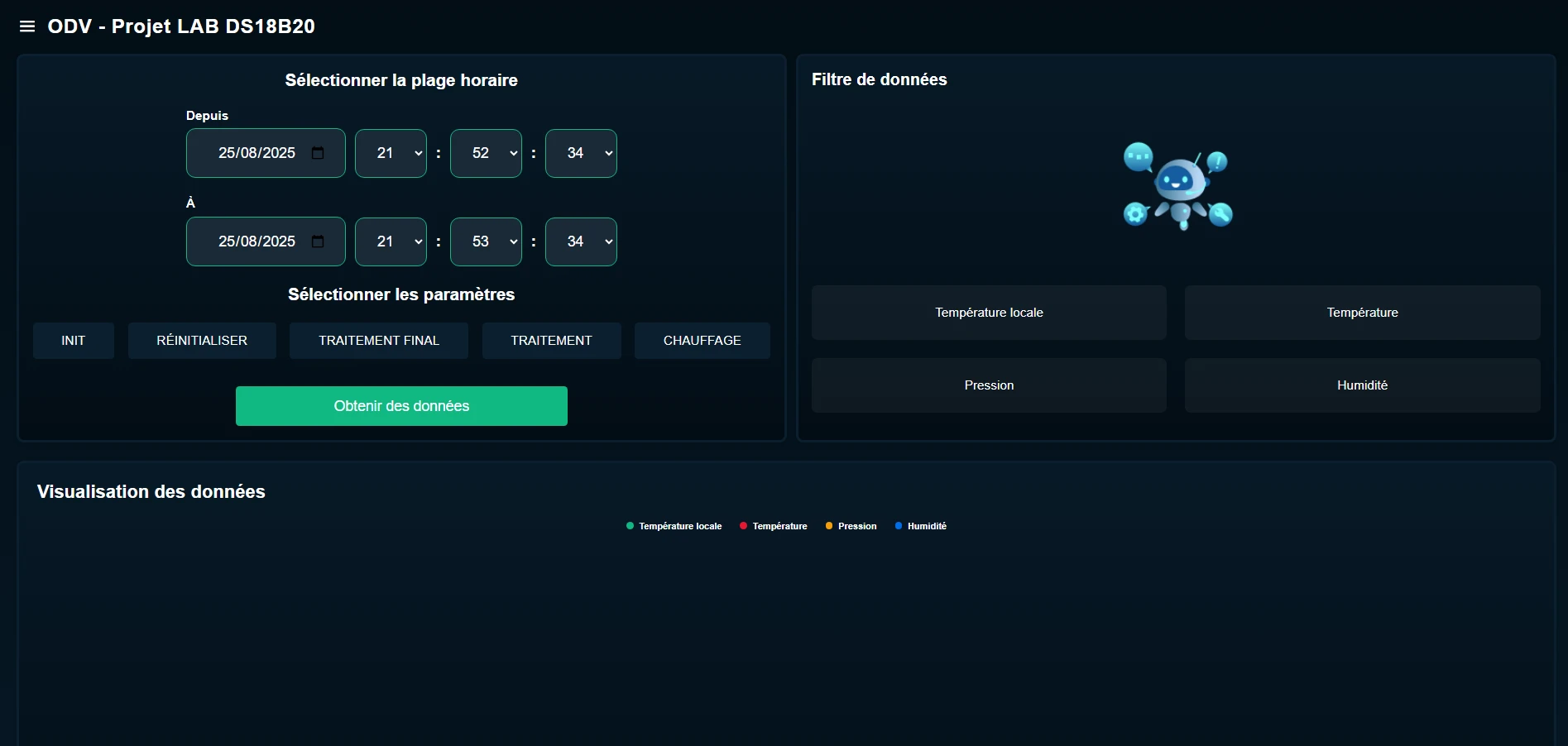Click the RÉINITIALISER button
1568x746 pixels.
202,341
